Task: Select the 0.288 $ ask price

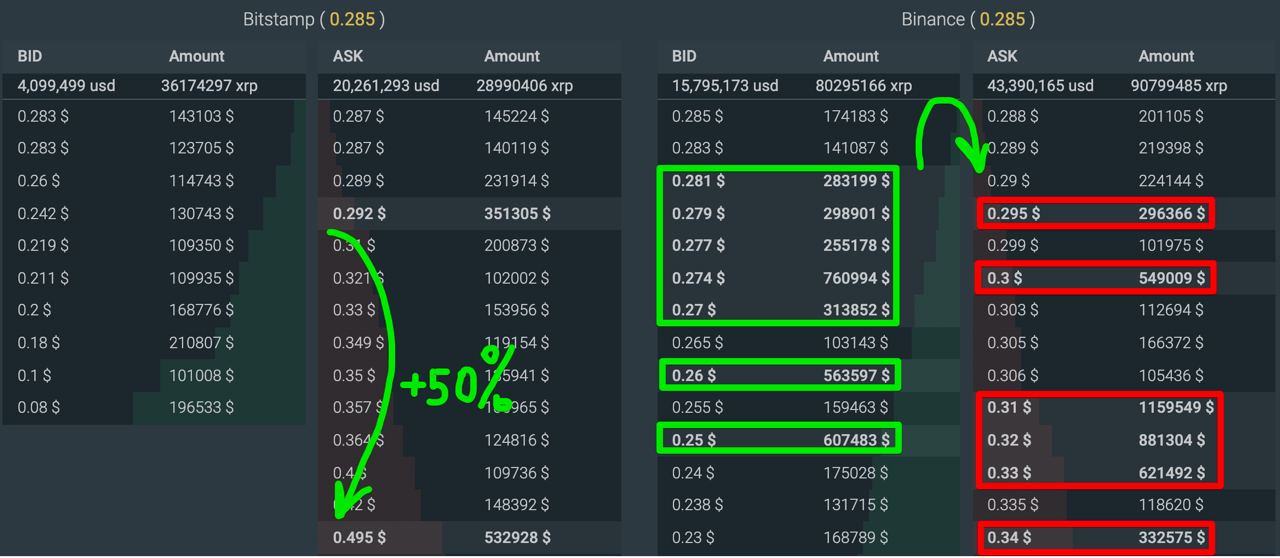Action: [1013, 116]
